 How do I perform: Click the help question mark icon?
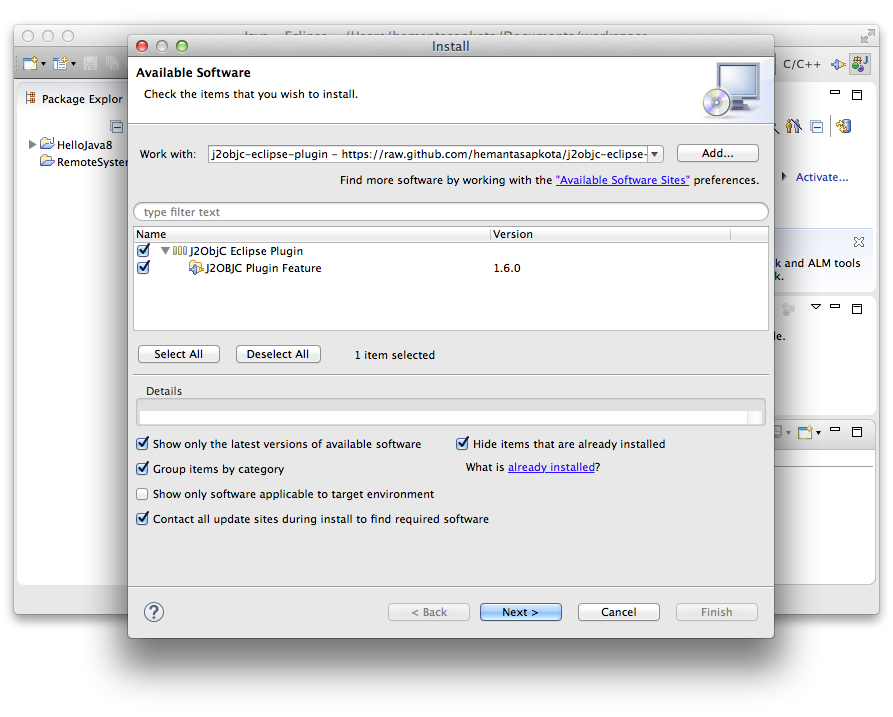154,612
